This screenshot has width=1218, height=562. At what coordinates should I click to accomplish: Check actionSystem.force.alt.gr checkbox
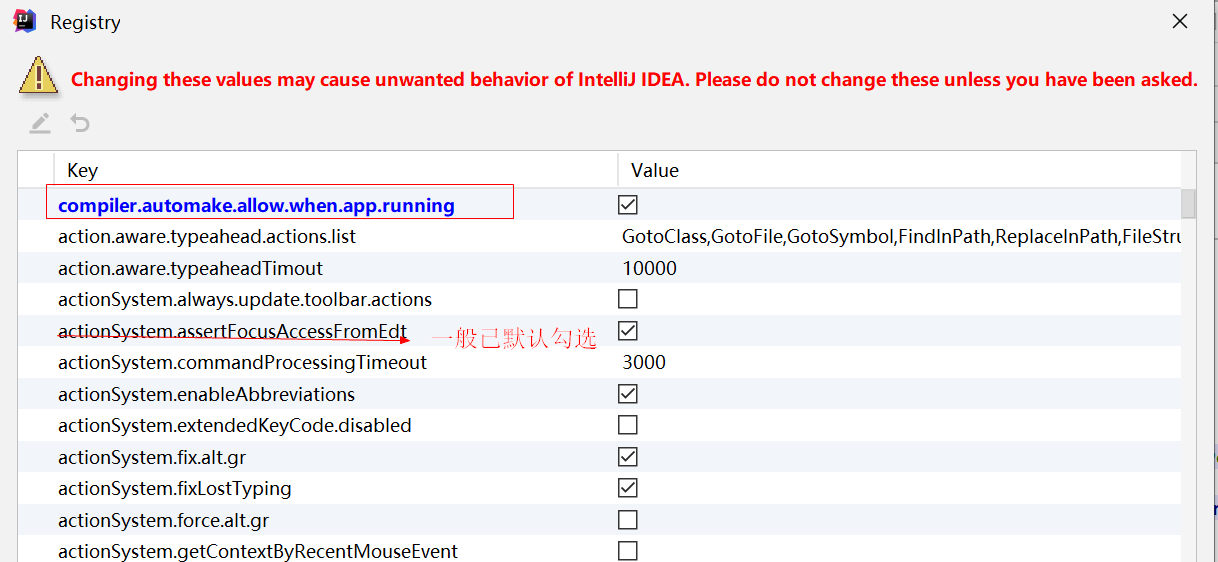tap(628, 520)
